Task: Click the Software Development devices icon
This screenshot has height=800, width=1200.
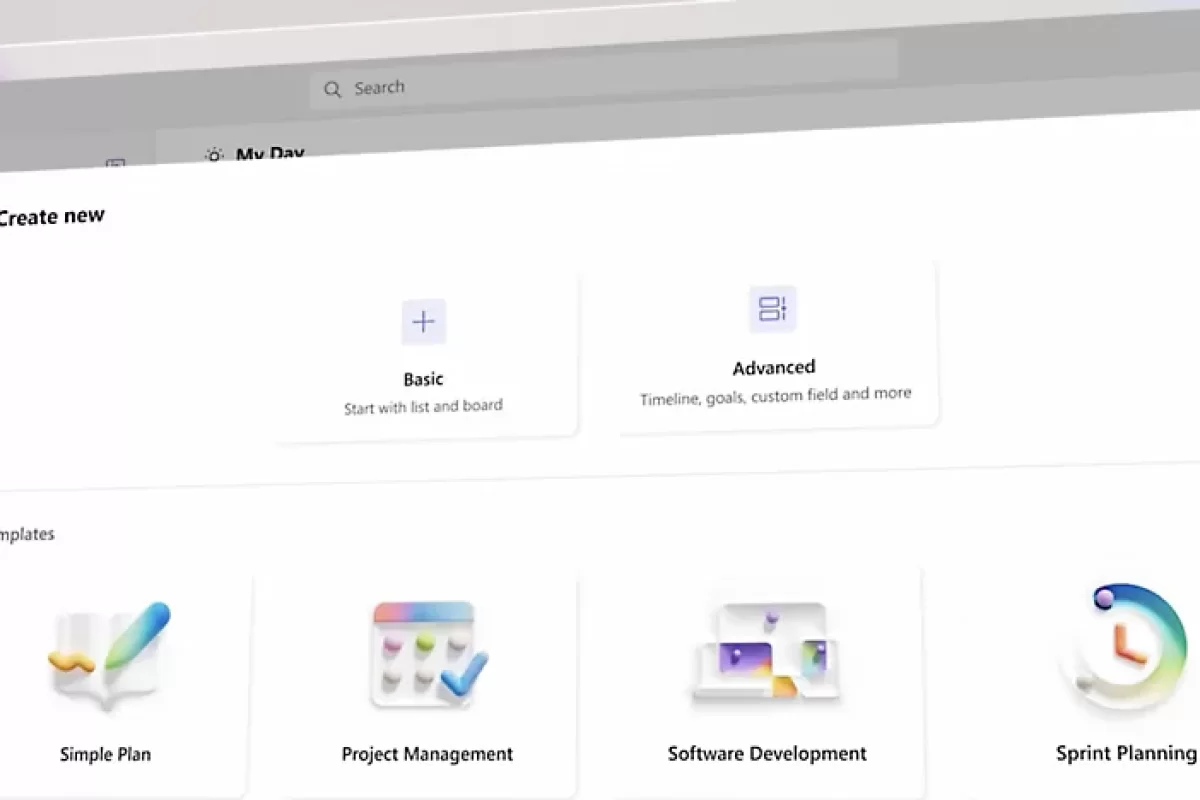Action: point(768,652)
